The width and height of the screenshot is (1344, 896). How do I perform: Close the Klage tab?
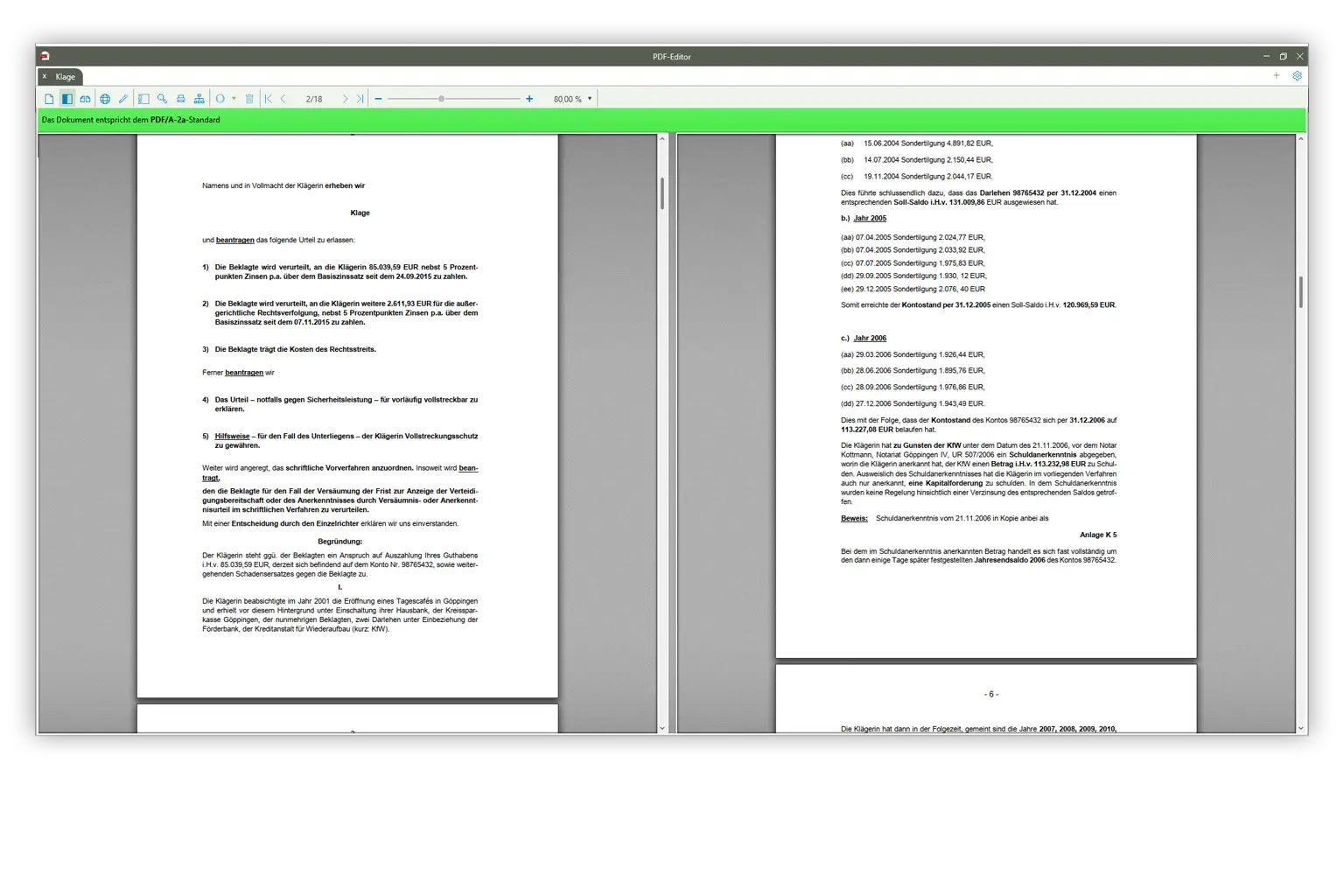click(x=45, y=77)
